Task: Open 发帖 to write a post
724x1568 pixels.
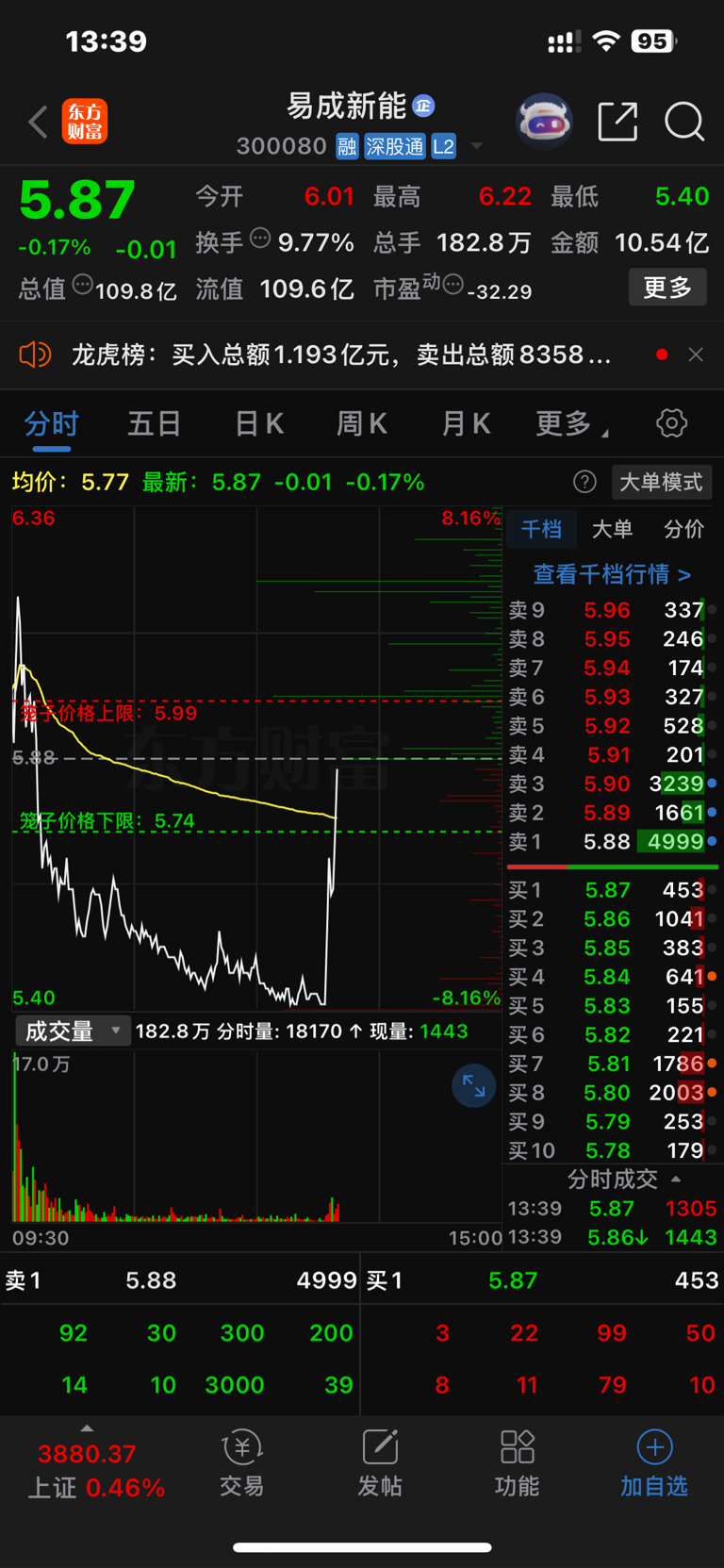Action: [x=380, y=1464]
